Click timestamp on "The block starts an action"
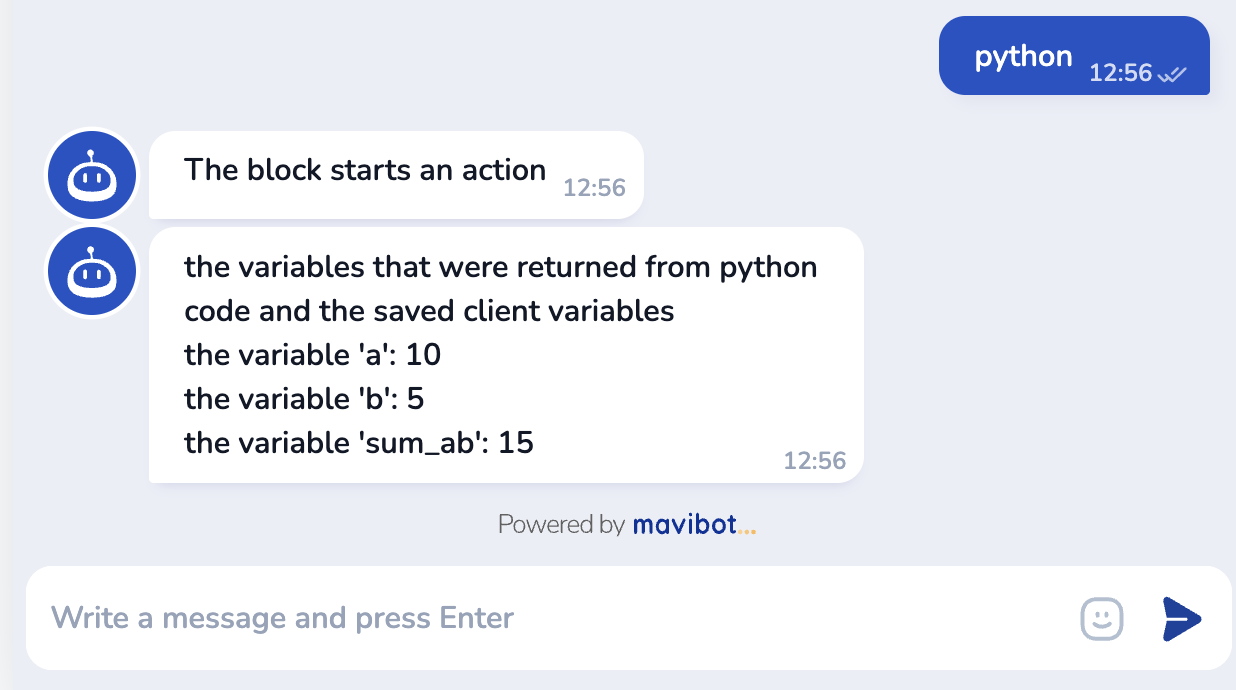 594,188
